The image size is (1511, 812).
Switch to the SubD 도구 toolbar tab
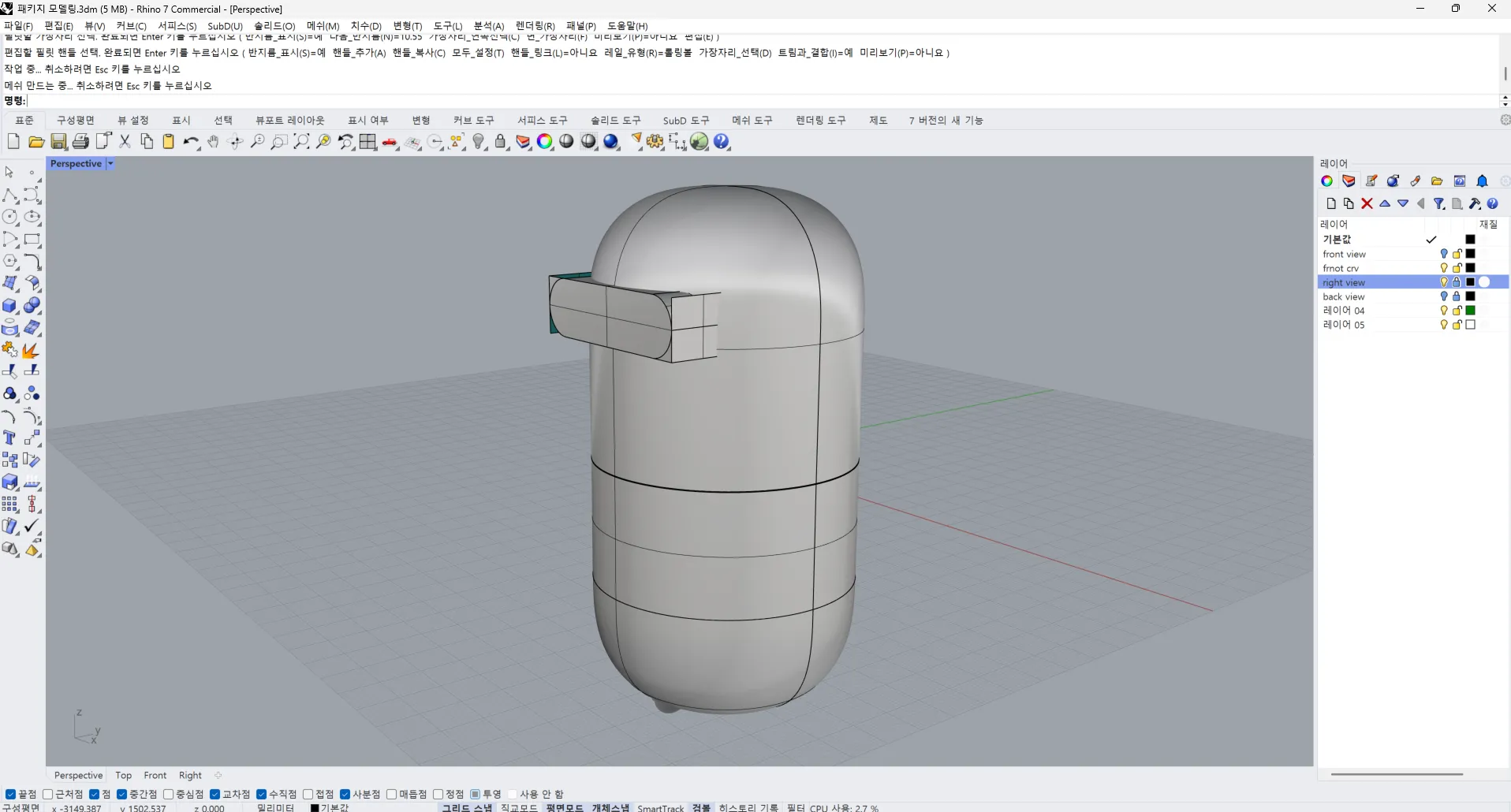686,120
